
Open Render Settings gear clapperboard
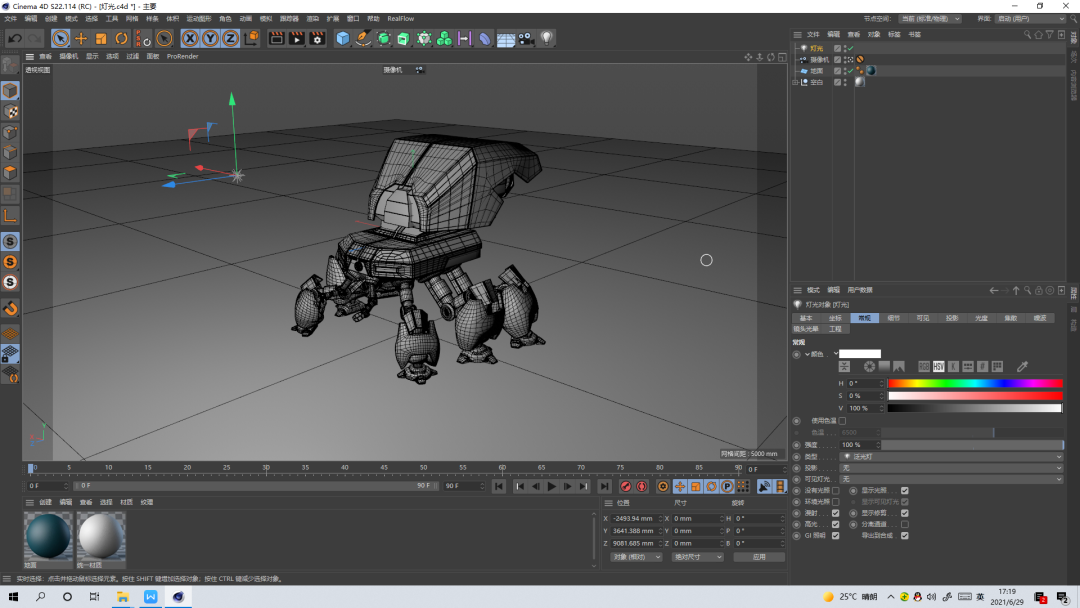coord(317,39)
